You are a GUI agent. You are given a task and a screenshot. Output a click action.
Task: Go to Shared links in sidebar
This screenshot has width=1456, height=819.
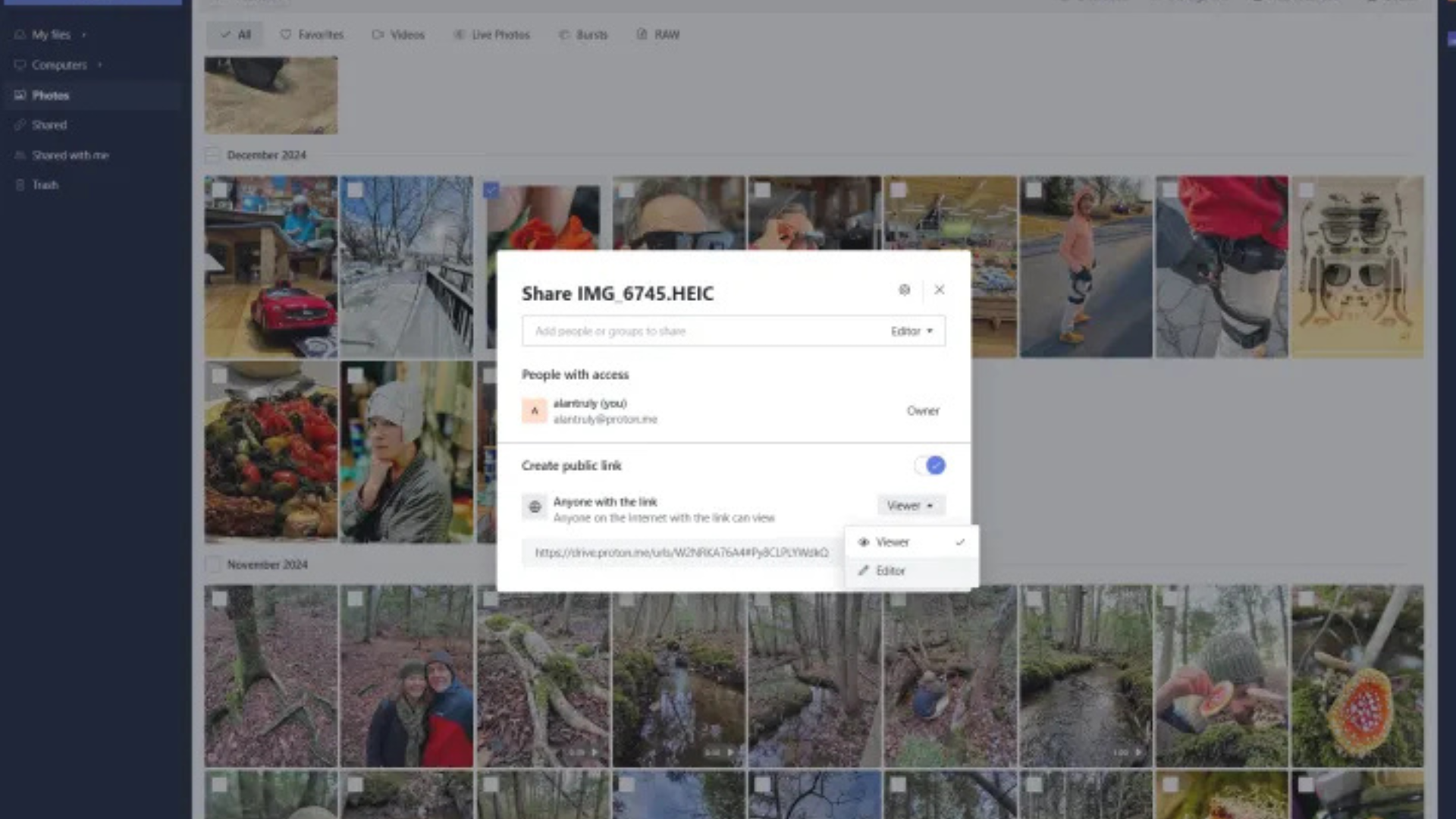[49, 125]
